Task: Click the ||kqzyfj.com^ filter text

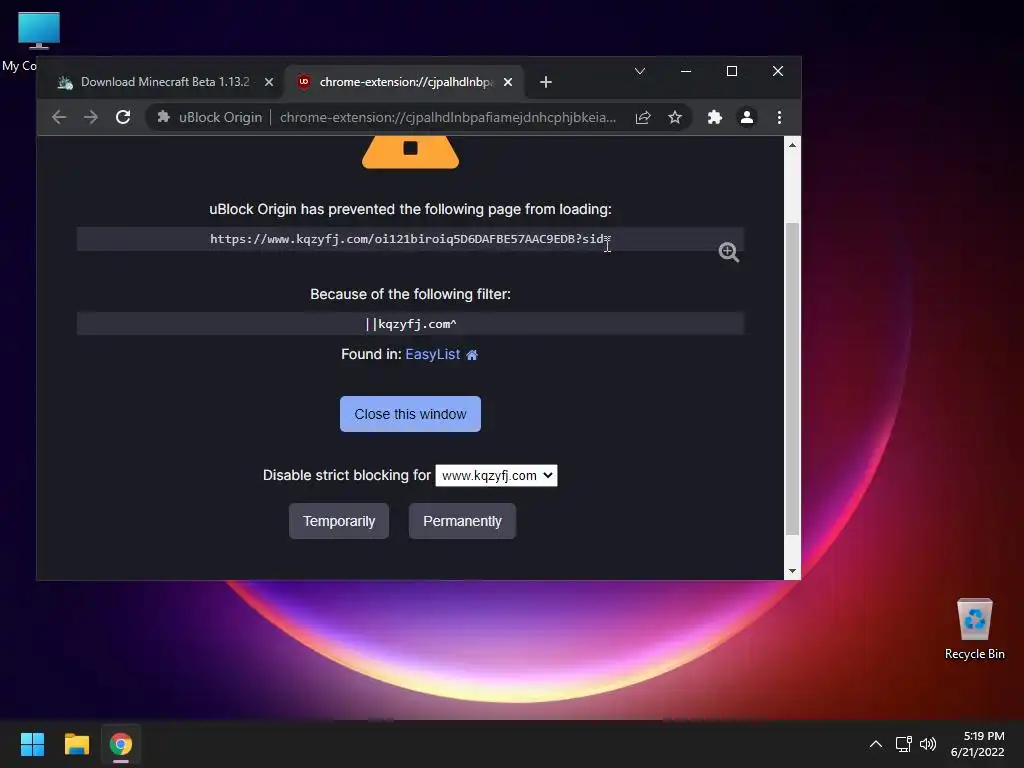Action: coord(410,324)
